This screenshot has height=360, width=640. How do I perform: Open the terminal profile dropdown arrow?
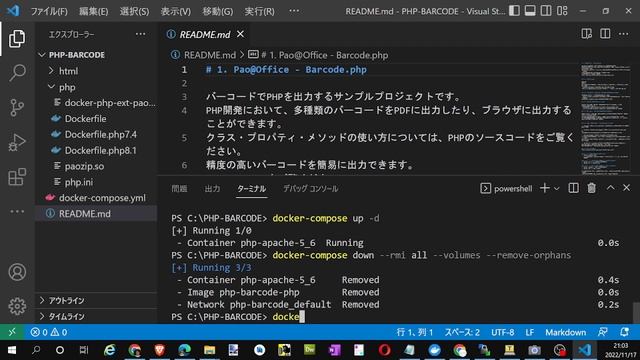tap(557, 188)
